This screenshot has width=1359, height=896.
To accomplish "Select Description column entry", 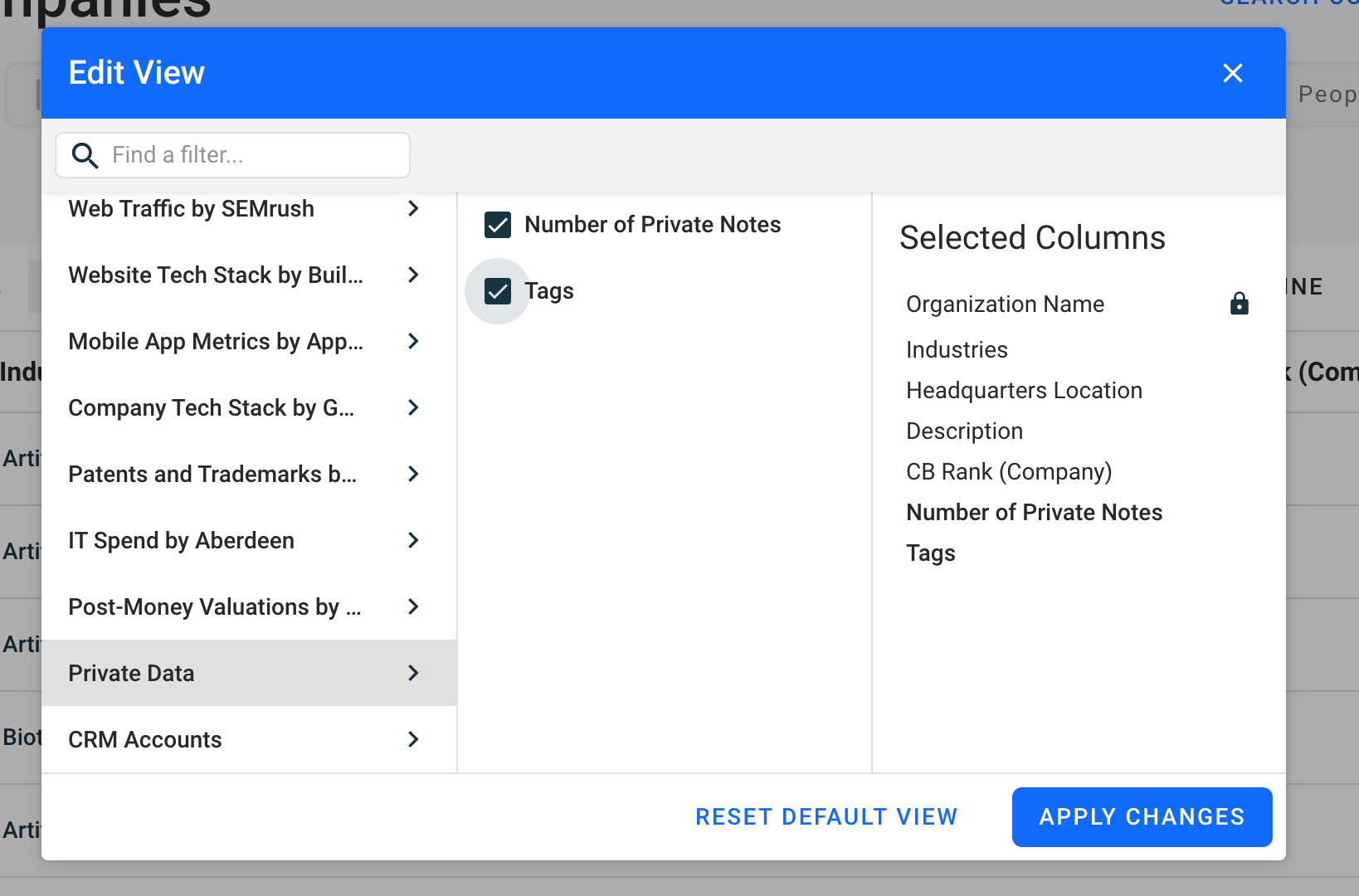I will click(x=964, y=431).
